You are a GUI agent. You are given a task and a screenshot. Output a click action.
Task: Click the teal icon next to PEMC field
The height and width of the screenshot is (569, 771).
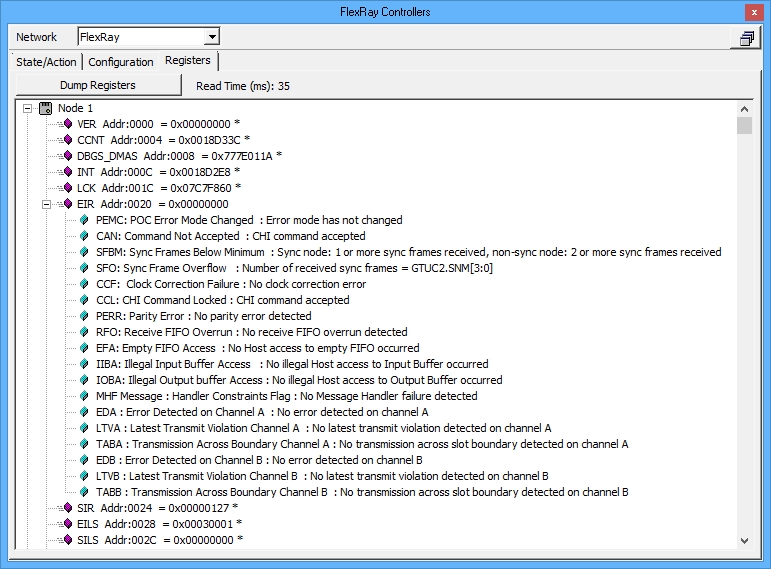tap(86, 220)
